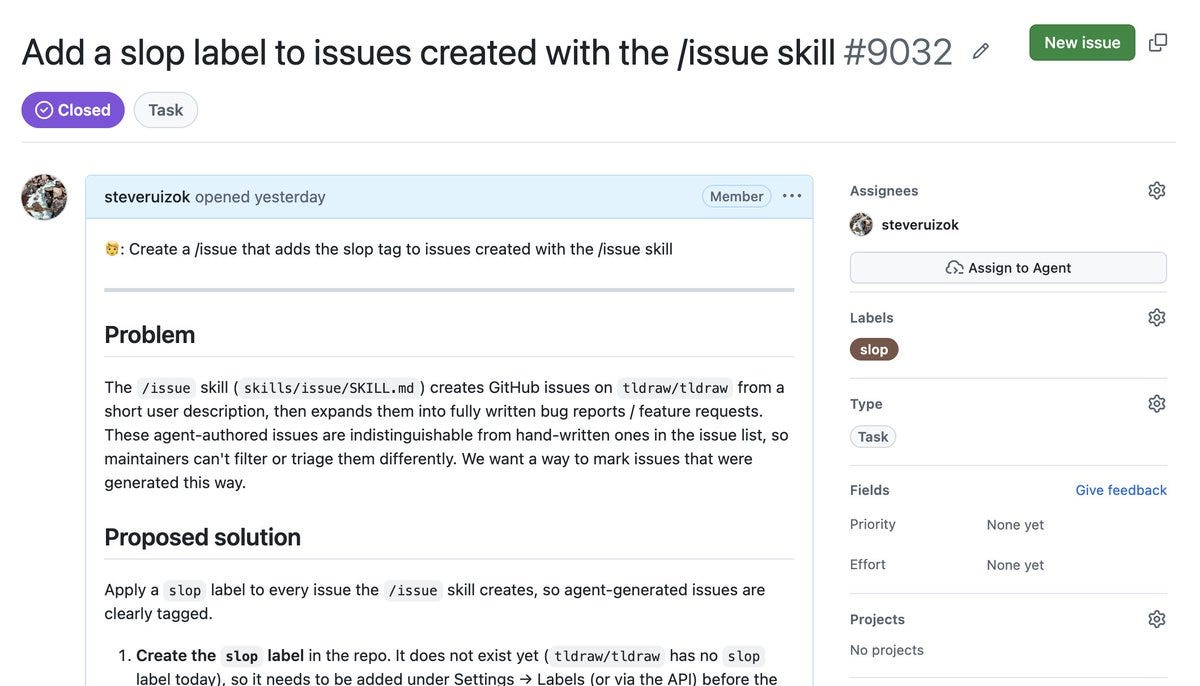Open the Labels gear settings
This screenshot has height=686, width=1200.
(1157, 317)
